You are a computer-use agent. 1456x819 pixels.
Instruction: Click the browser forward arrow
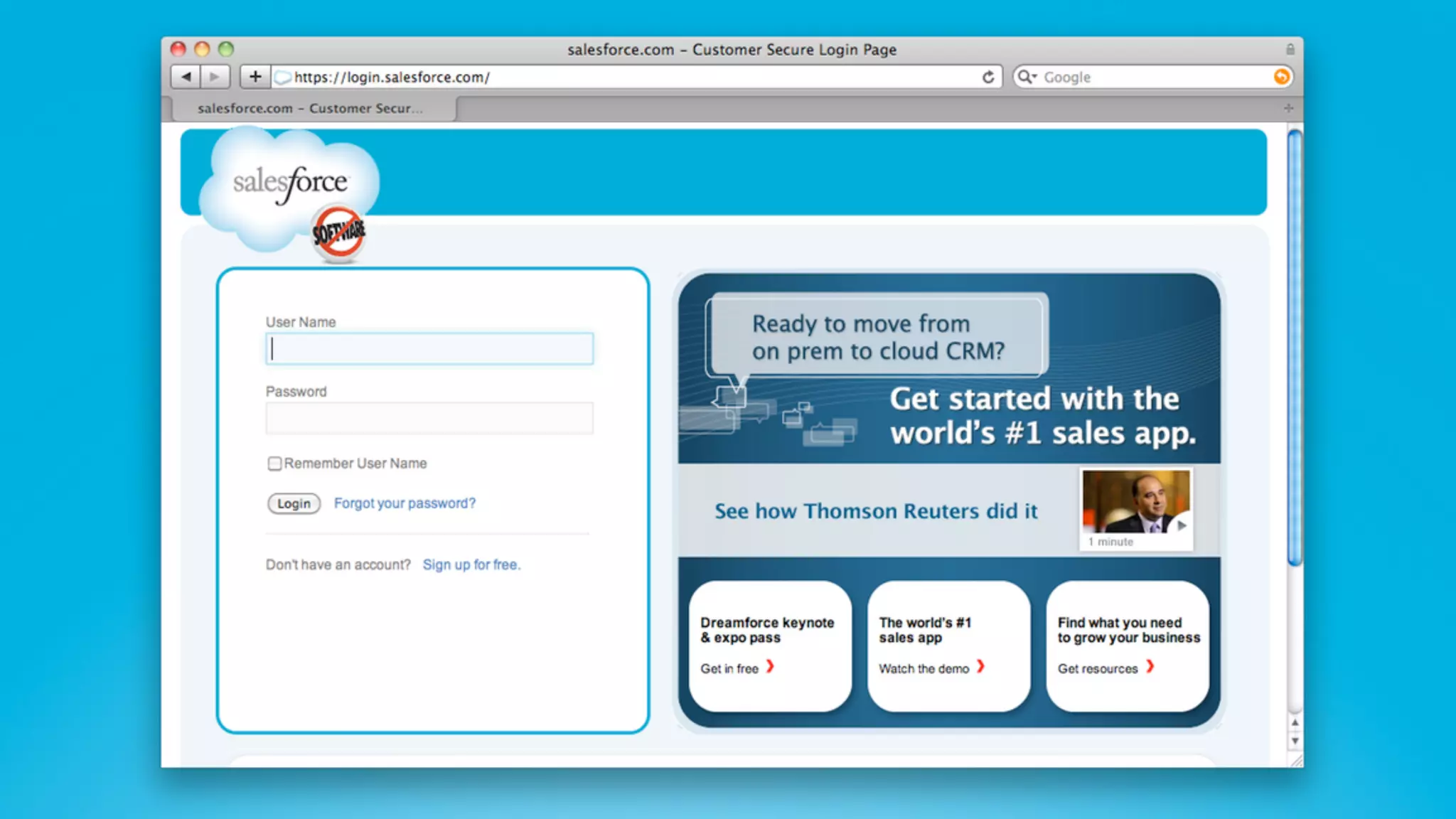pos(215,77)
